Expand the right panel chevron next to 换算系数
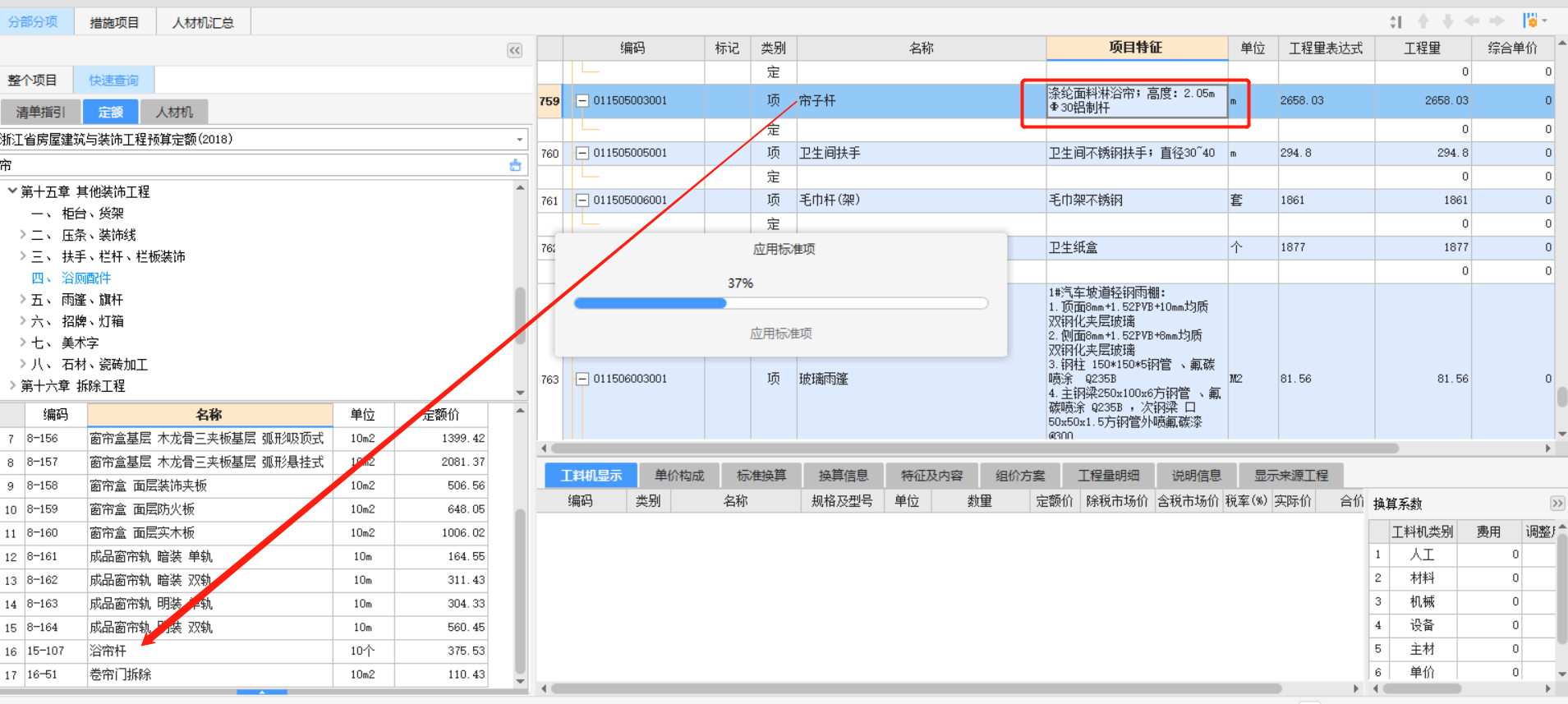This screenshot has width=1568, height=704. click(x=1557, y=503)
